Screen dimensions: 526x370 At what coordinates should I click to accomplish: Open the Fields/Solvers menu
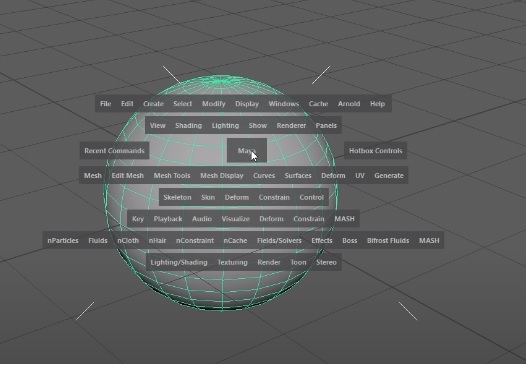[279, 241]
